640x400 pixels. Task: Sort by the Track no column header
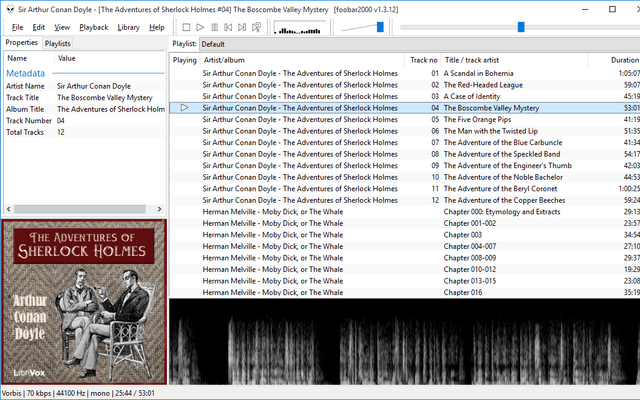click(x=423, y=60)
